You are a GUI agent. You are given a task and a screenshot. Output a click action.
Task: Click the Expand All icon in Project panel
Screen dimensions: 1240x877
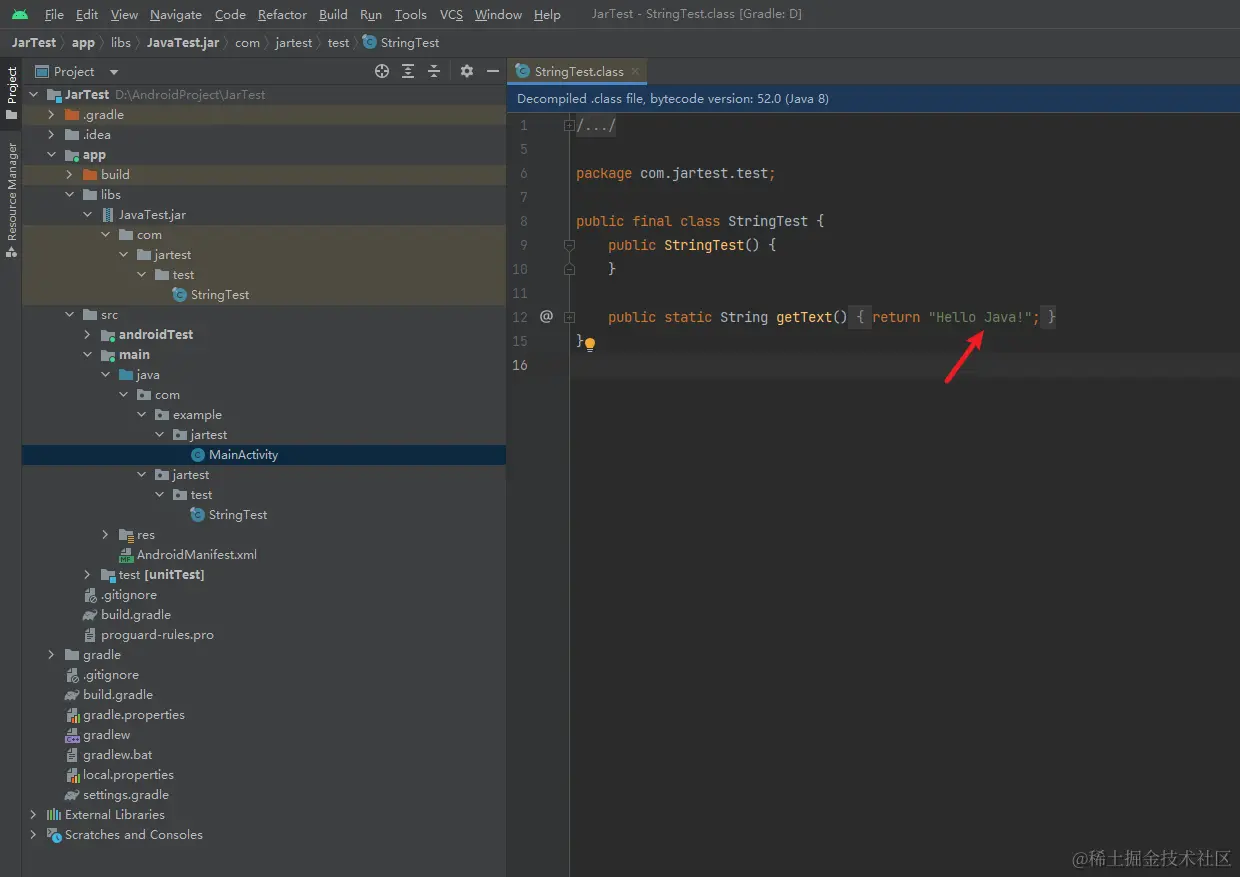tap(408, 71)
